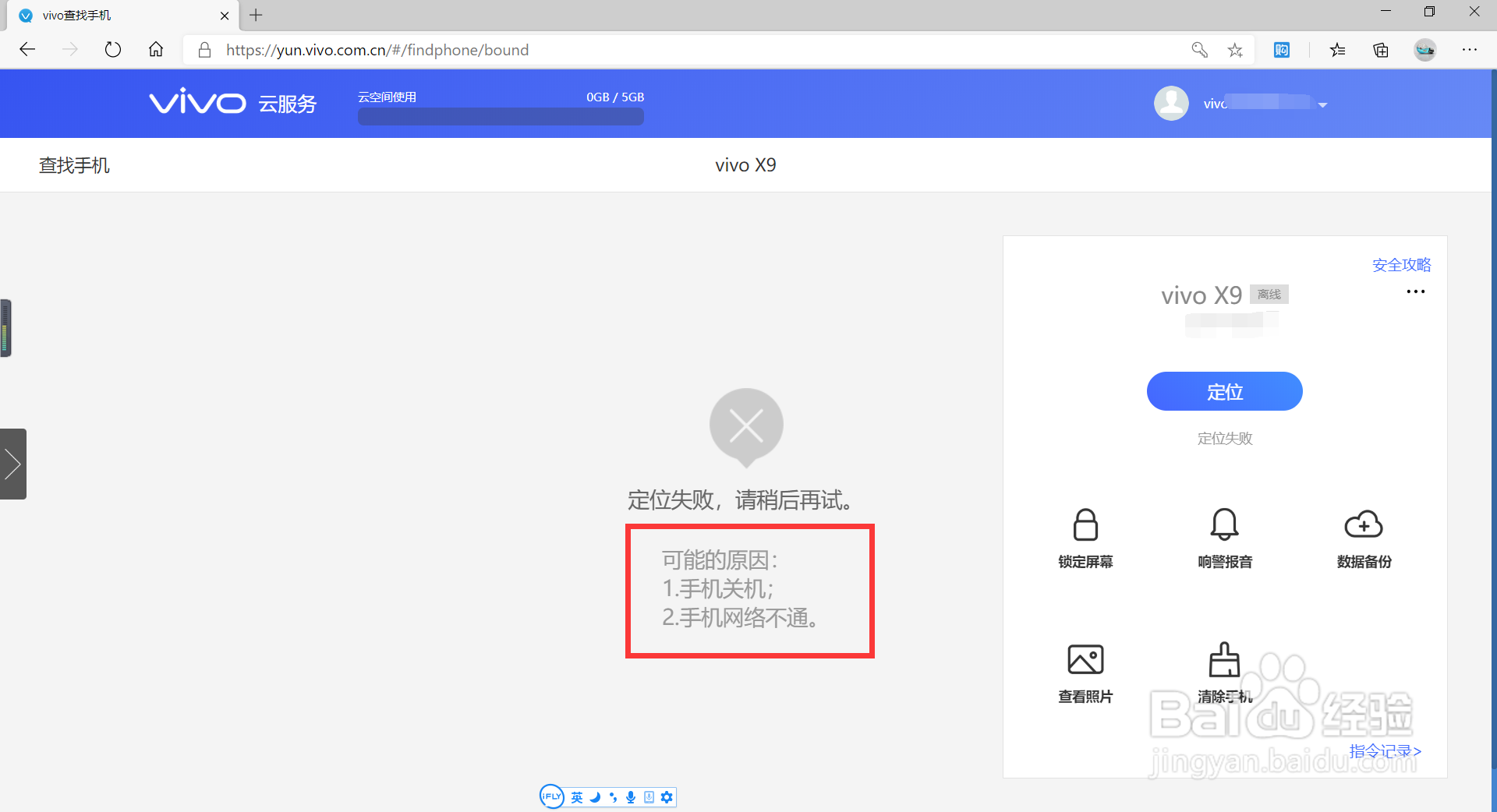This screenshot has width=1497, height=812.
Task: Open a new browser tab
Action: 256,15
